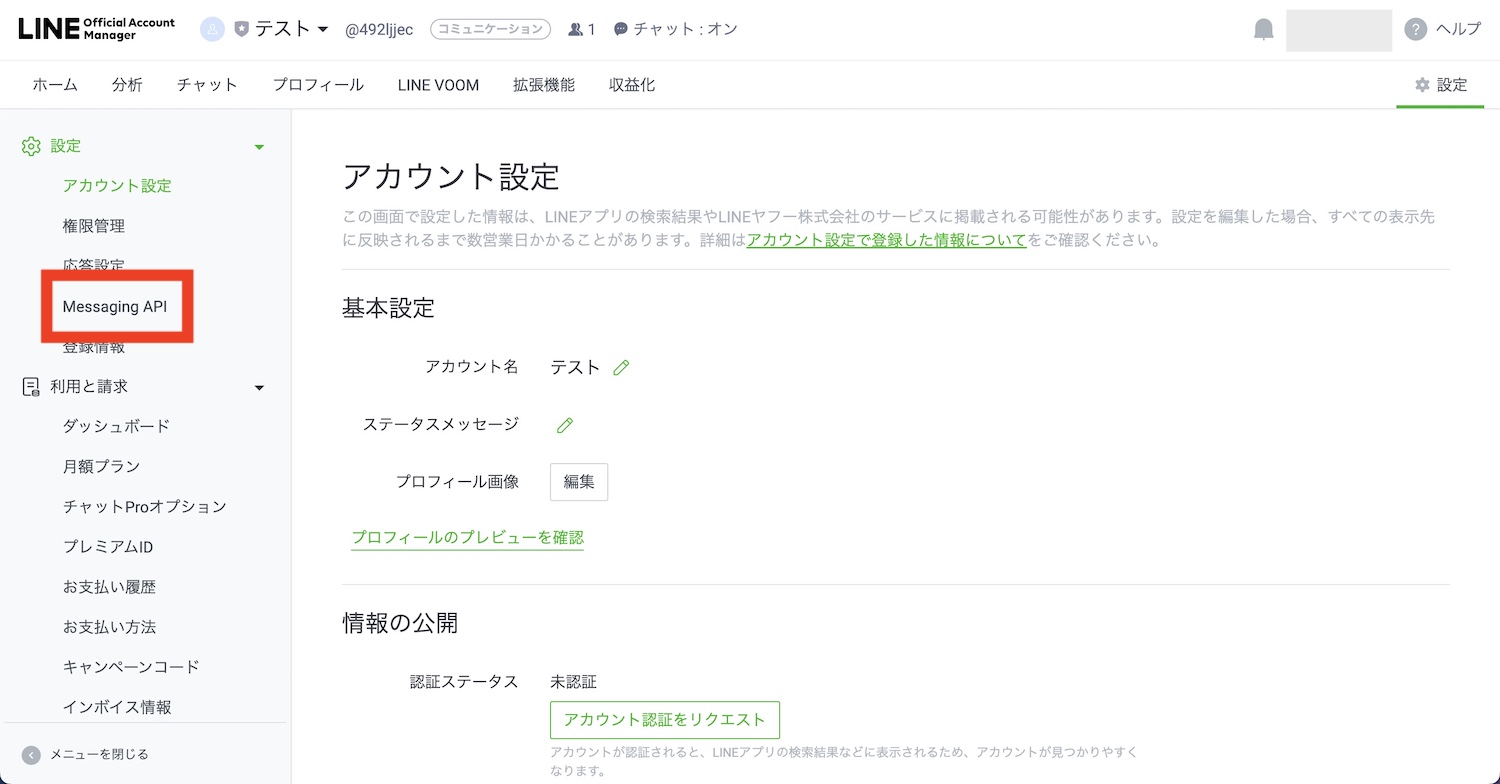The image size is (1500, 784).
Task: Click the help question mark icon
Action: (1415, 30)
